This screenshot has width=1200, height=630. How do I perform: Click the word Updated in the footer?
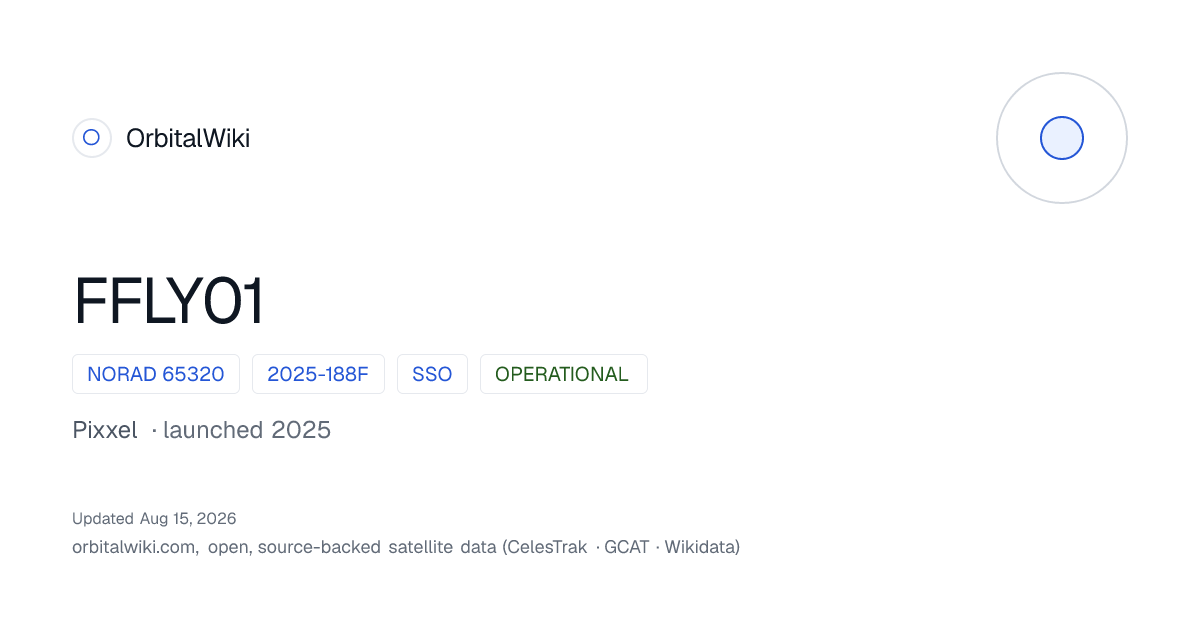[x=102, y=518]
